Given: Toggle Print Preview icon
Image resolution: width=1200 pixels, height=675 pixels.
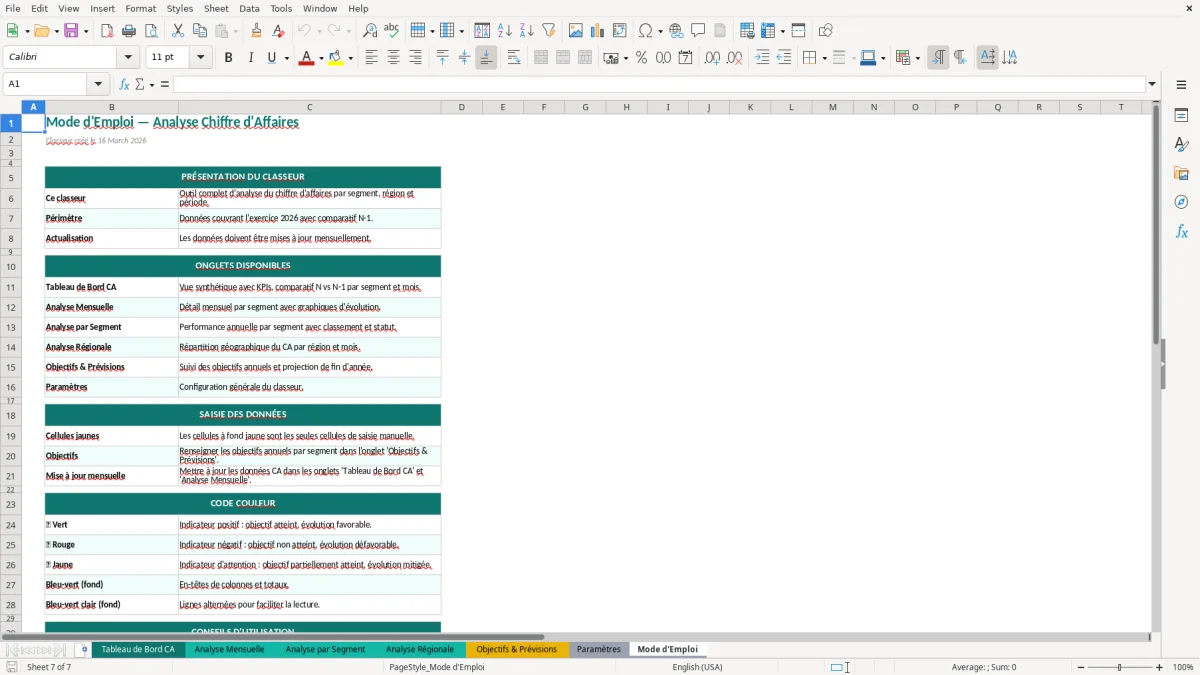Looking at the screenshot, I should [x=150, y=31].
